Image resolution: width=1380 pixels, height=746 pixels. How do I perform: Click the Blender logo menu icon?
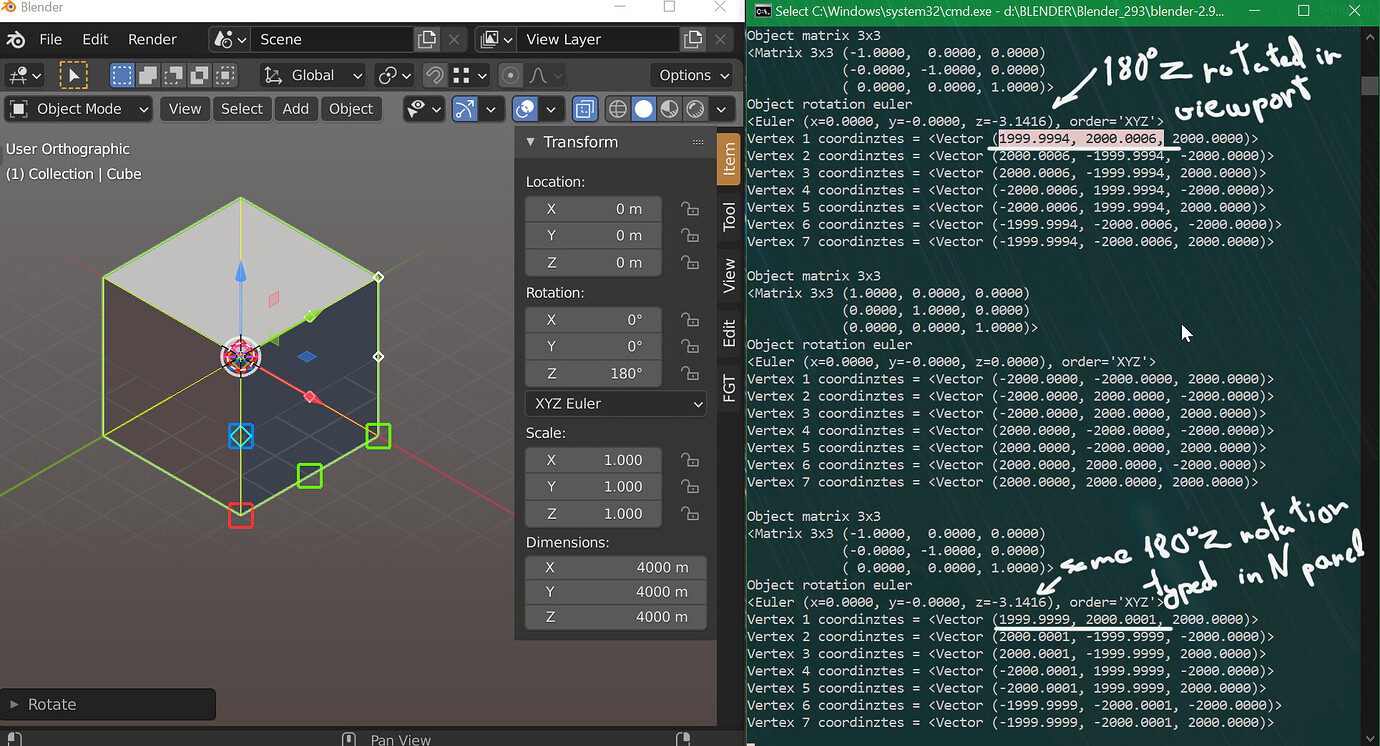16,40
